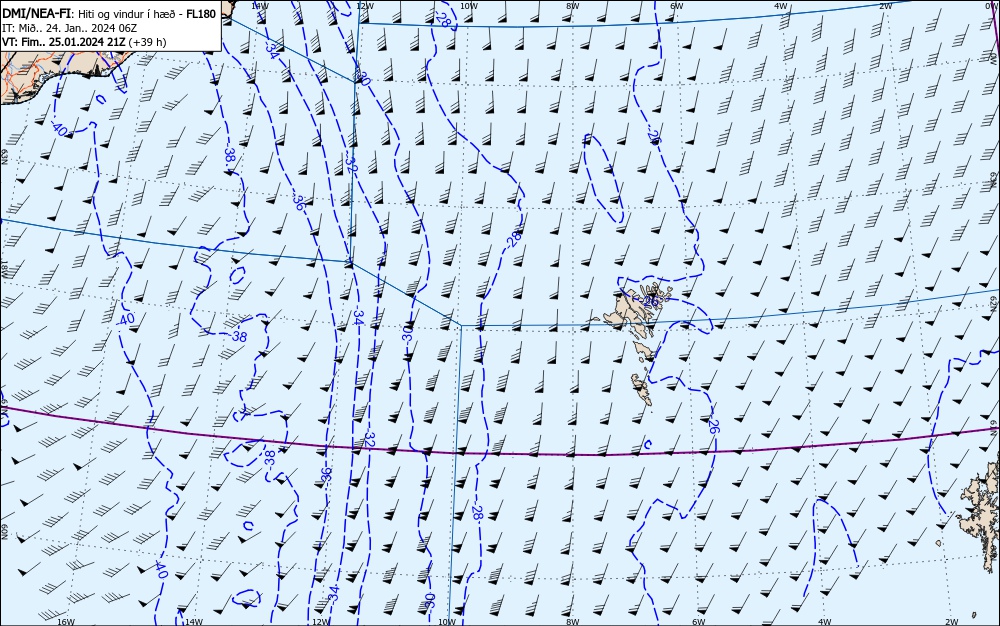
Task: Click the "(+39 h)" forecast offset text
Action: [x=147, y=42]
